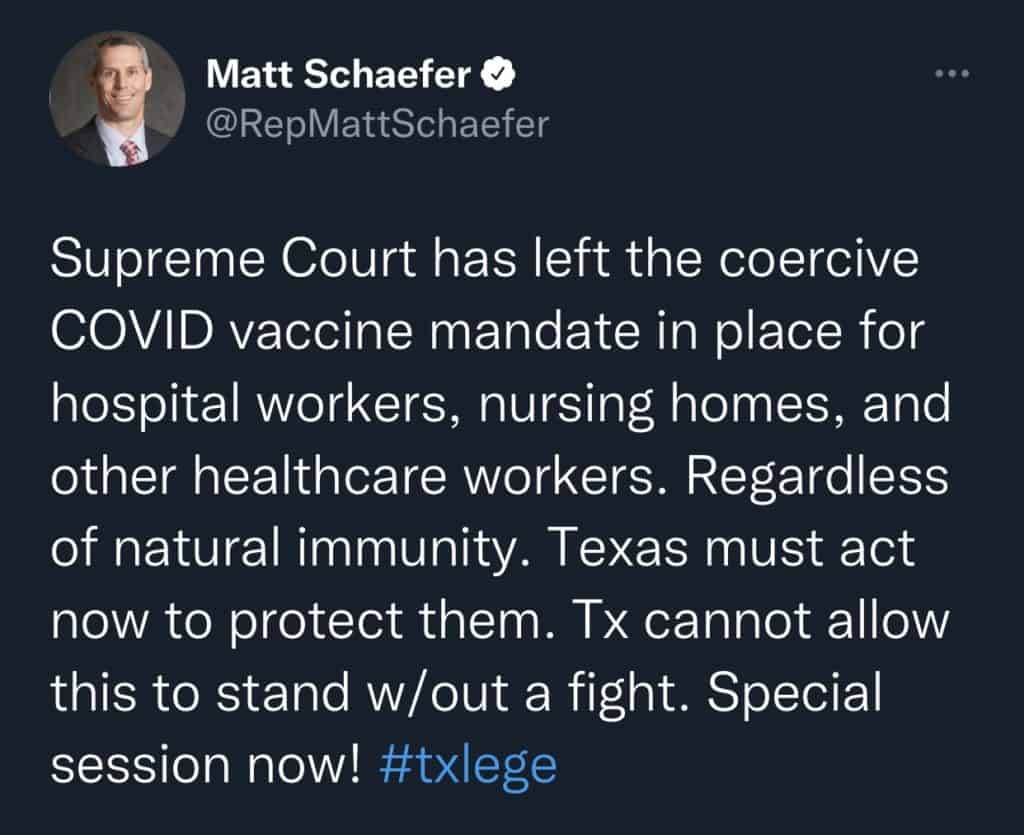The image size is (1024, 835).
Task: Open the three-dot more options menu
Action: pos(951,74)
